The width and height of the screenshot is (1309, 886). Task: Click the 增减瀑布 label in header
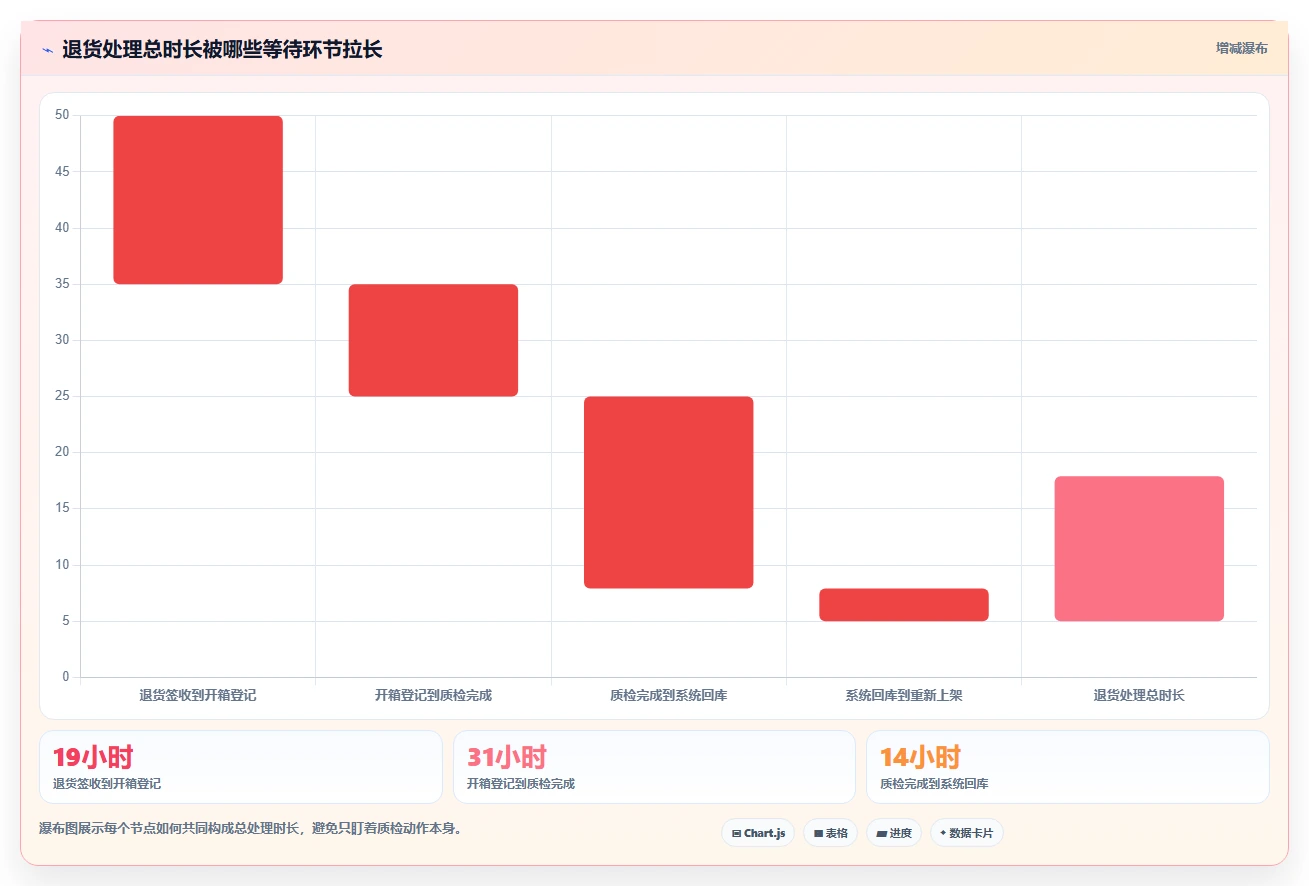1241,48
